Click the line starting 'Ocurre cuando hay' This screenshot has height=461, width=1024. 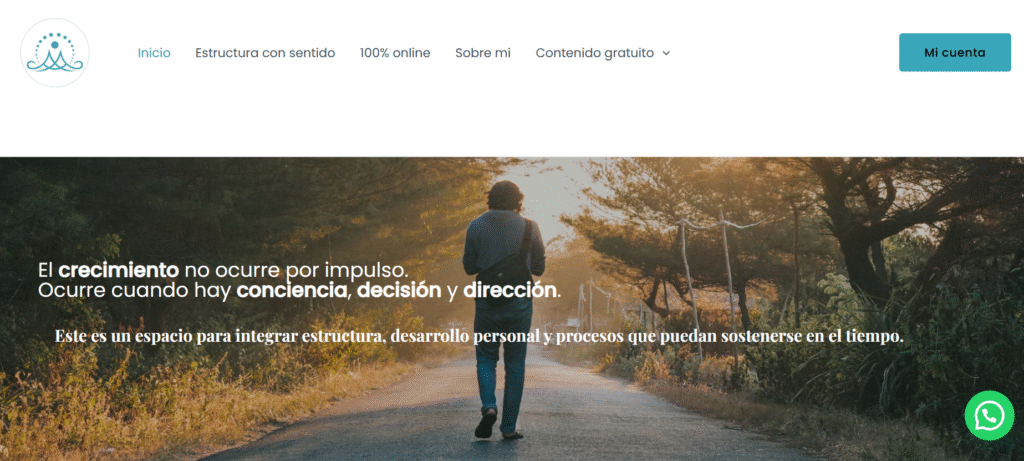point(299,291)
